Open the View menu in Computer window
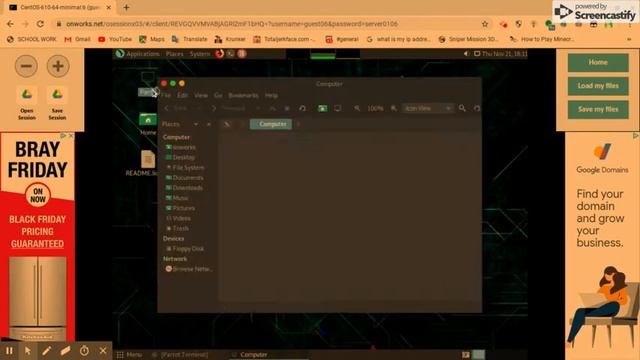Viewport: 640px width, 360px height. [201, 96]
